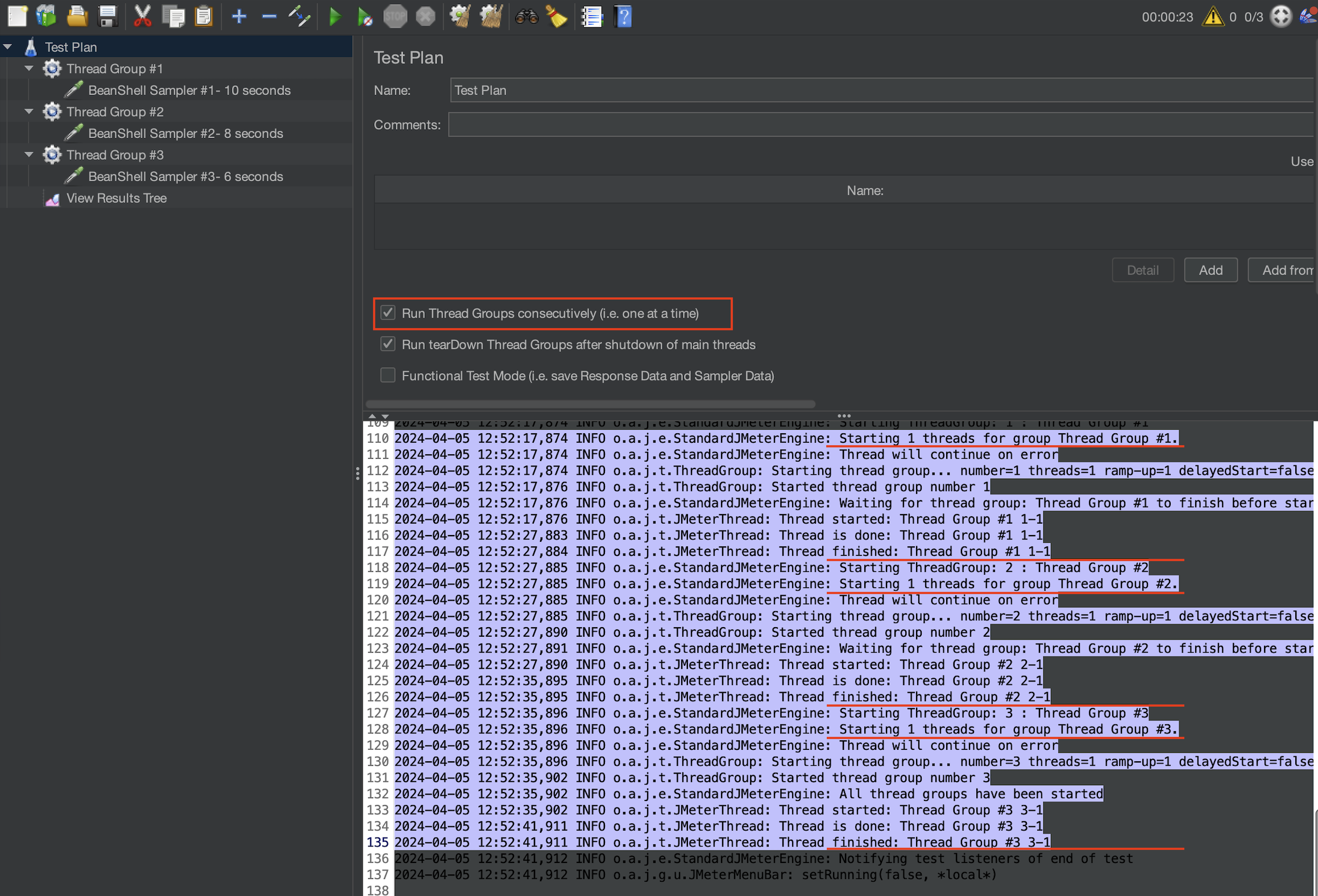Click the Comments input field

coord(880,125)
